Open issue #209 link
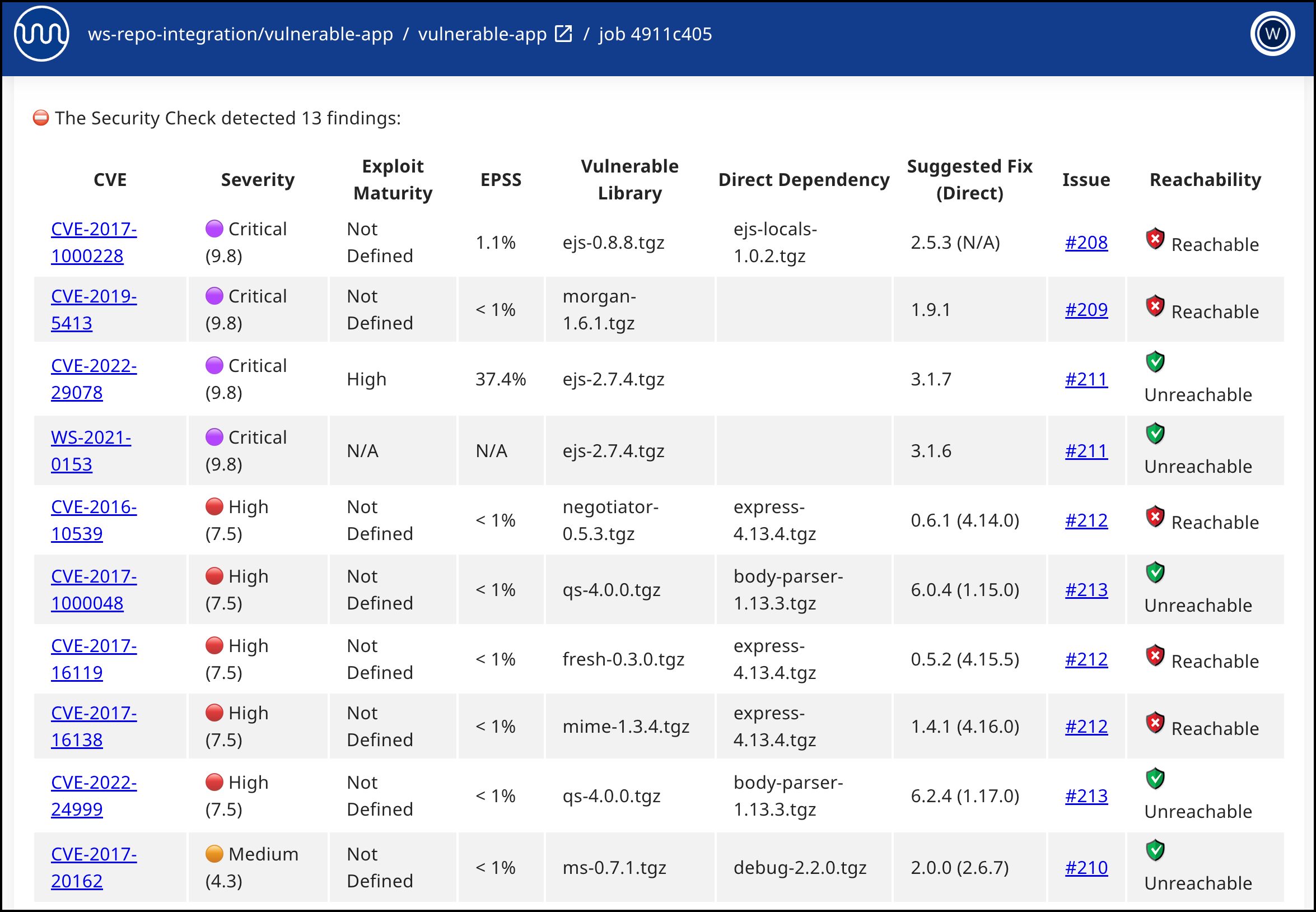1316x912 pixels. click(x=1086, y=310)
